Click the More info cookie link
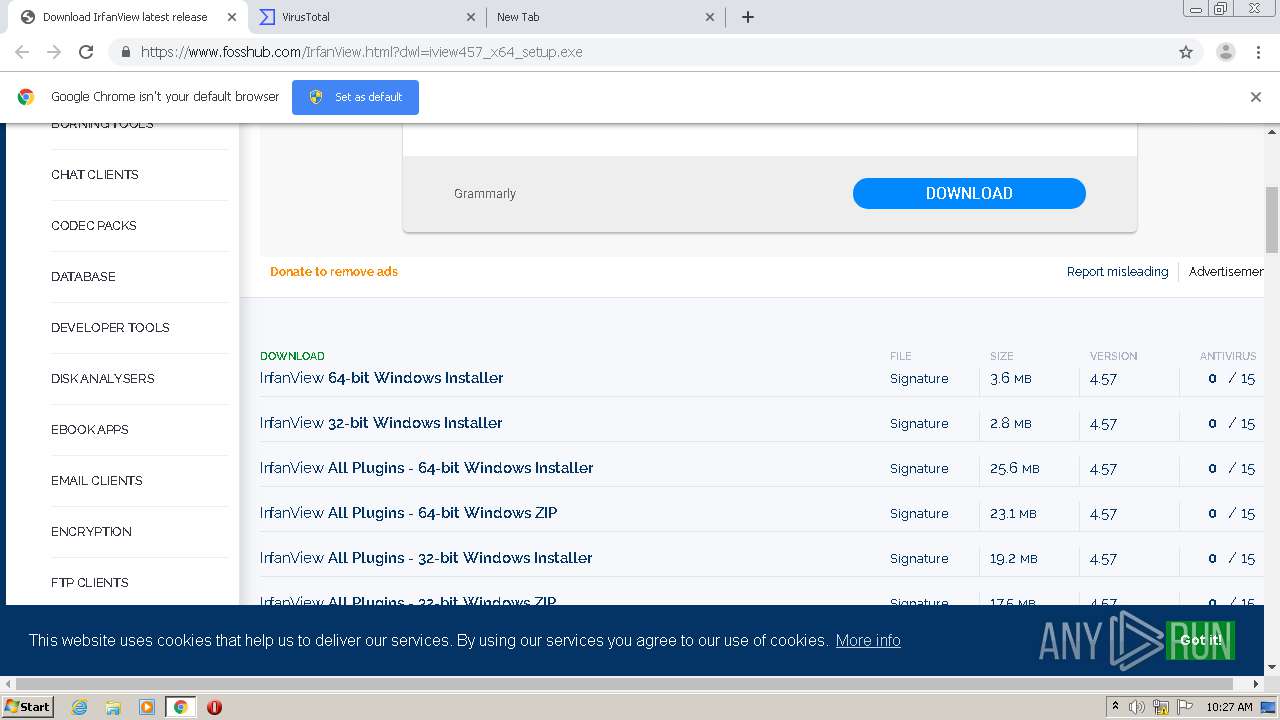Screen dimensions: 1280x720 pyautogui.click(x=868, y=640)
